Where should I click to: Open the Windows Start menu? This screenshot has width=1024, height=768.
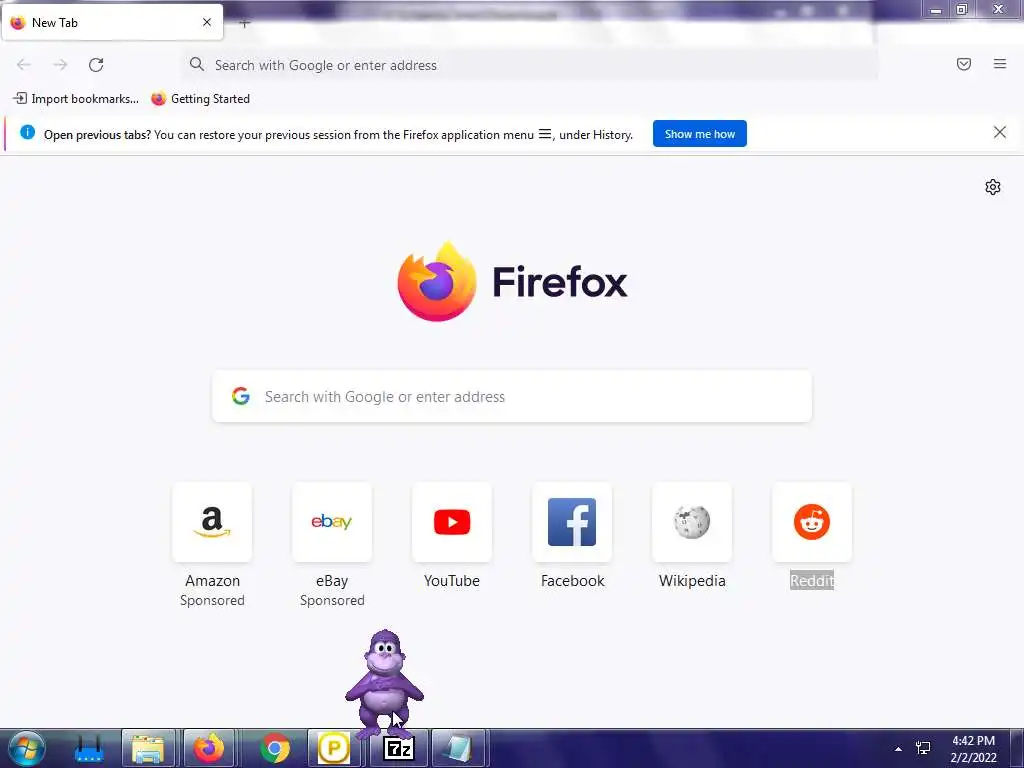[27, 748]
